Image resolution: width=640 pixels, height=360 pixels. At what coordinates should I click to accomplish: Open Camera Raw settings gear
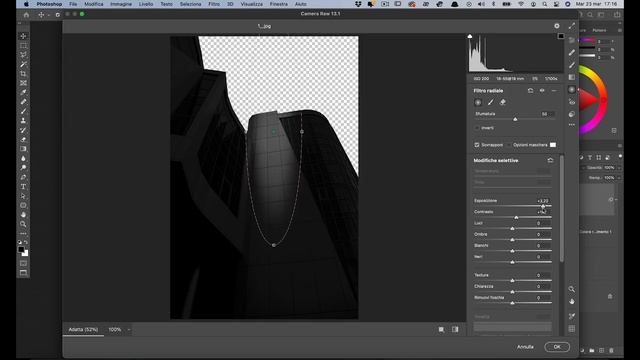(557, 26)
